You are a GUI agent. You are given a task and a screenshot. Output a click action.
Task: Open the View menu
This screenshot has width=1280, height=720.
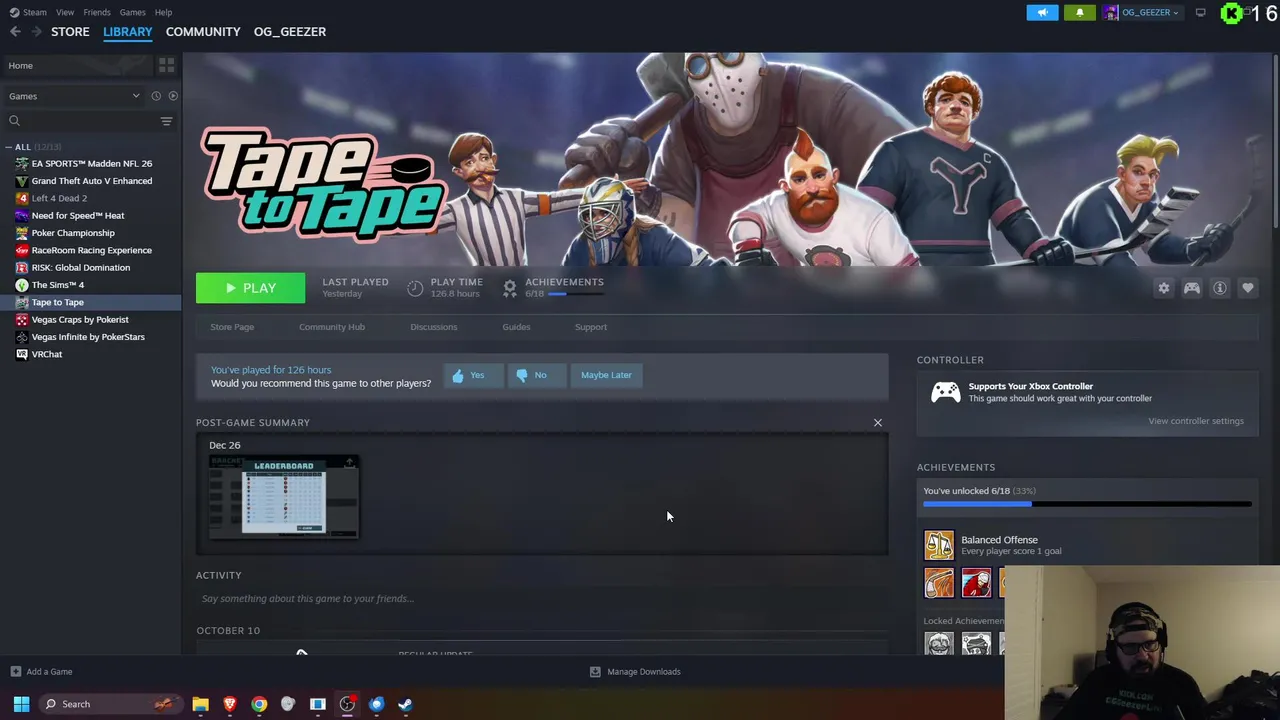point(65,12)
